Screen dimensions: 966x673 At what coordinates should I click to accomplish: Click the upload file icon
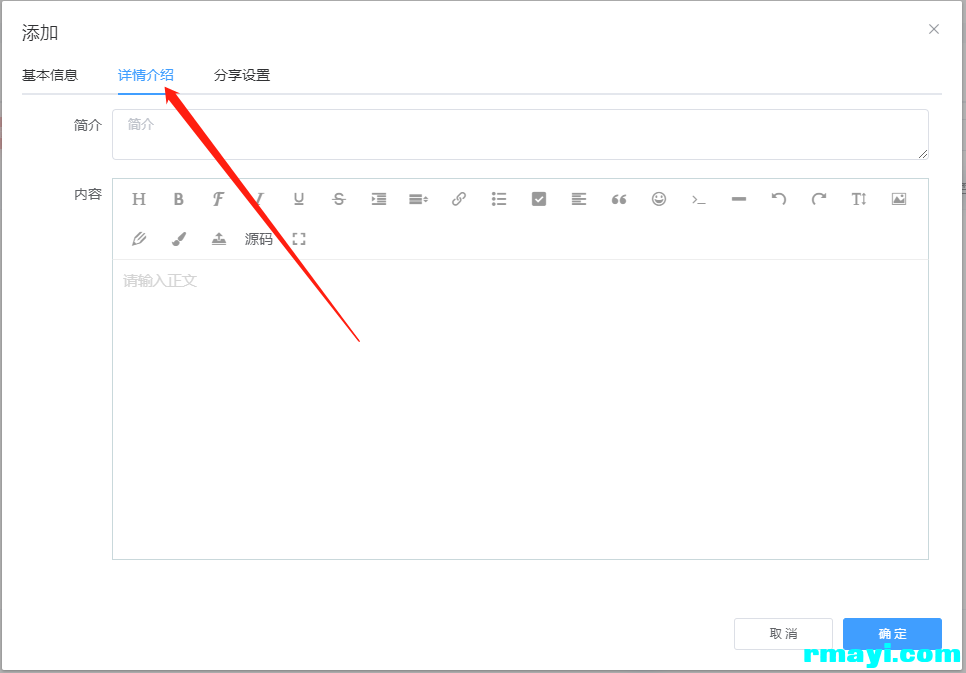point(219,239)
